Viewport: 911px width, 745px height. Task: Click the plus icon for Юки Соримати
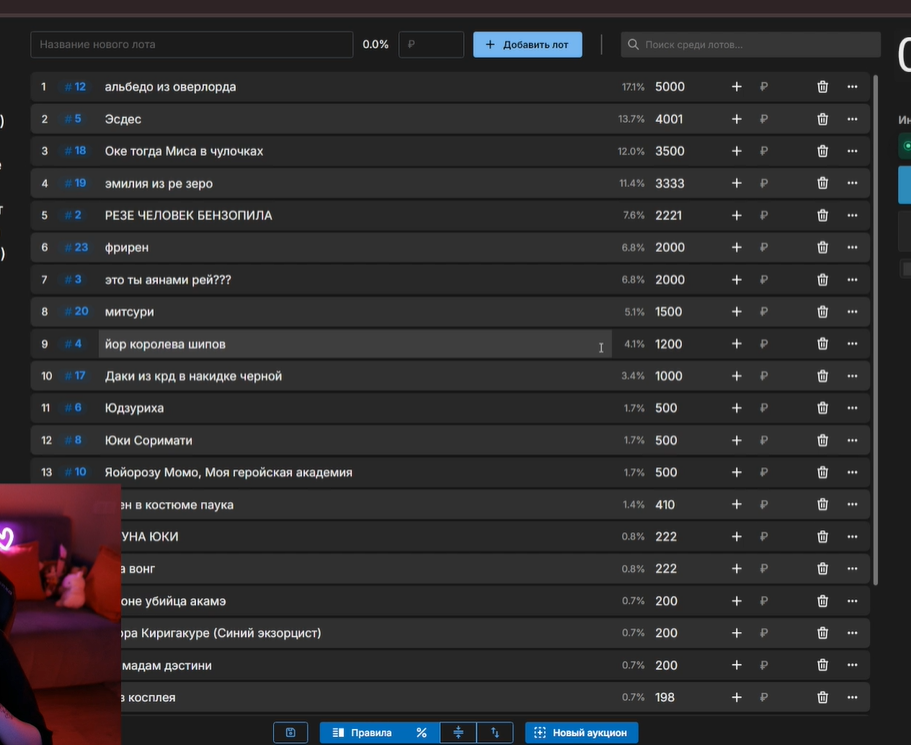pyautogui.click(x=736, y=440)
